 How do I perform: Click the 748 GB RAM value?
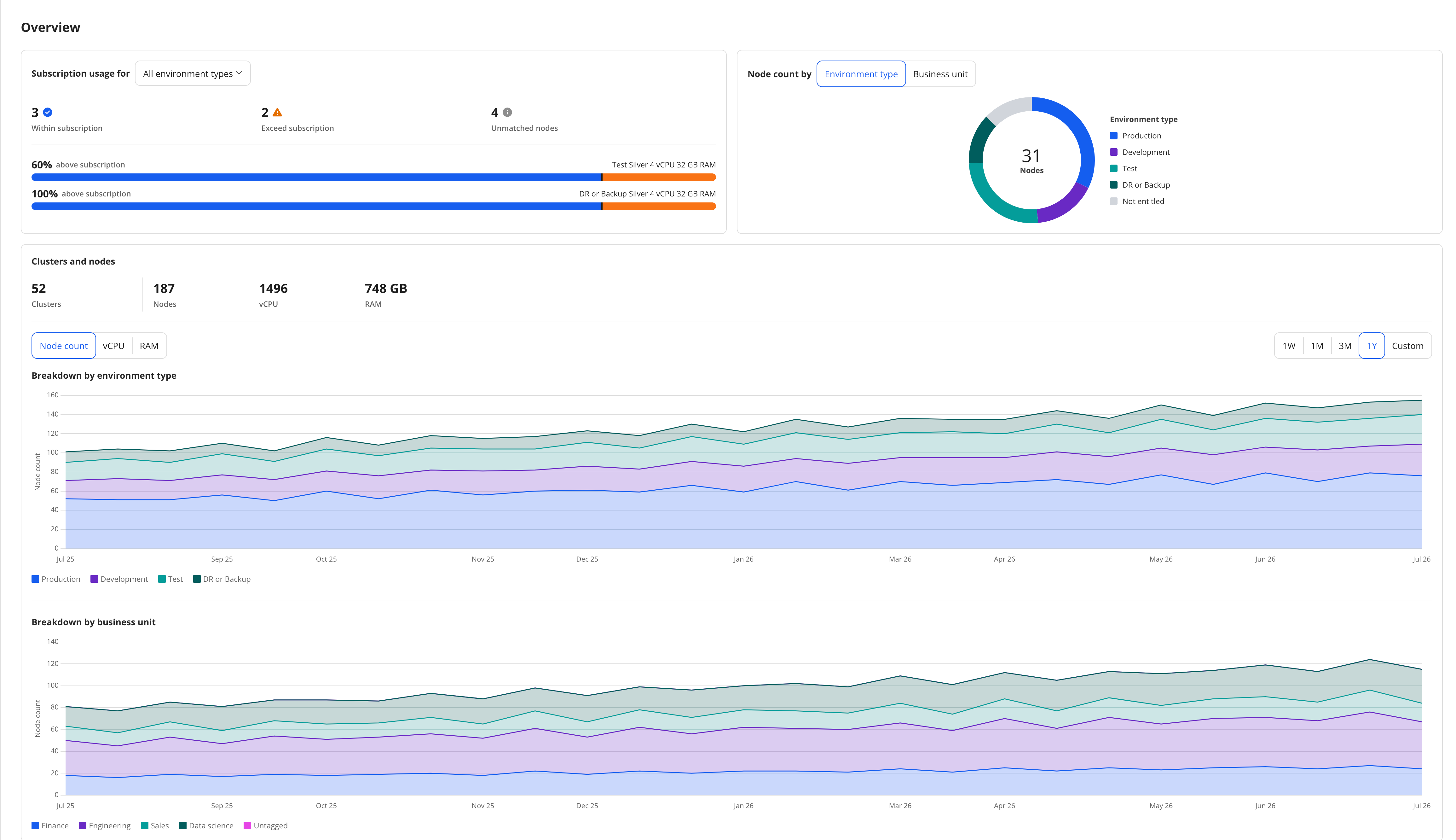pyautogui.click(x=386, y=289)
